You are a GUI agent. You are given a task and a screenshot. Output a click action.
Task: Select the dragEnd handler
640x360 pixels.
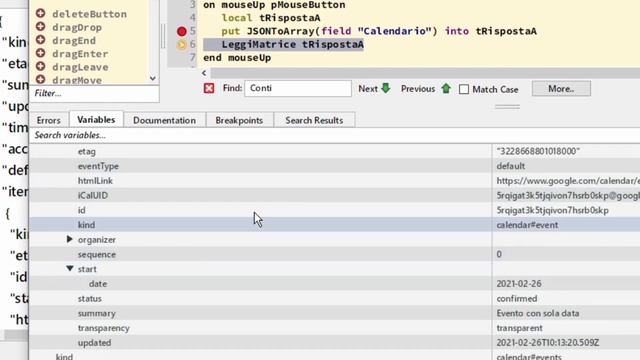click(x=74, y=40)
